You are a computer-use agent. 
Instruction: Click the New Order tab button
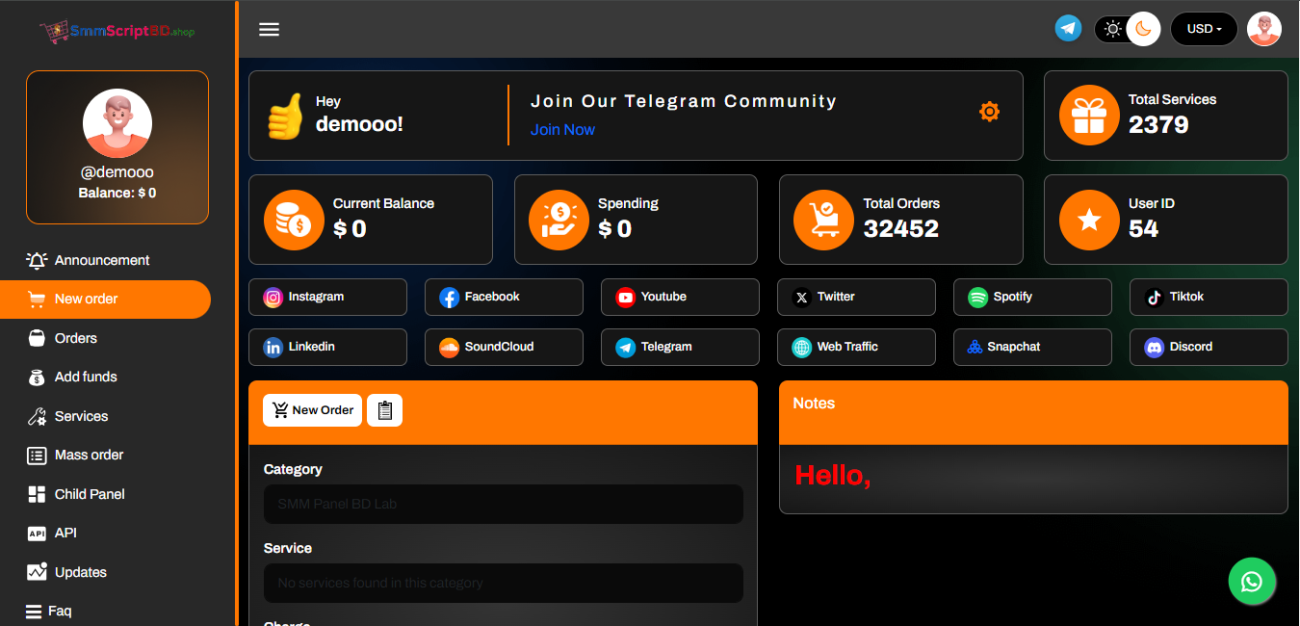(312, 410)
